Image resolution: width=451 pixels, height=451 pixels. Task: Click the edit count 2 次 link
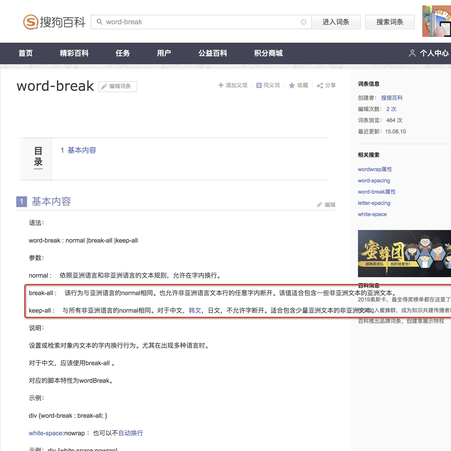click(x=391, y=109)
